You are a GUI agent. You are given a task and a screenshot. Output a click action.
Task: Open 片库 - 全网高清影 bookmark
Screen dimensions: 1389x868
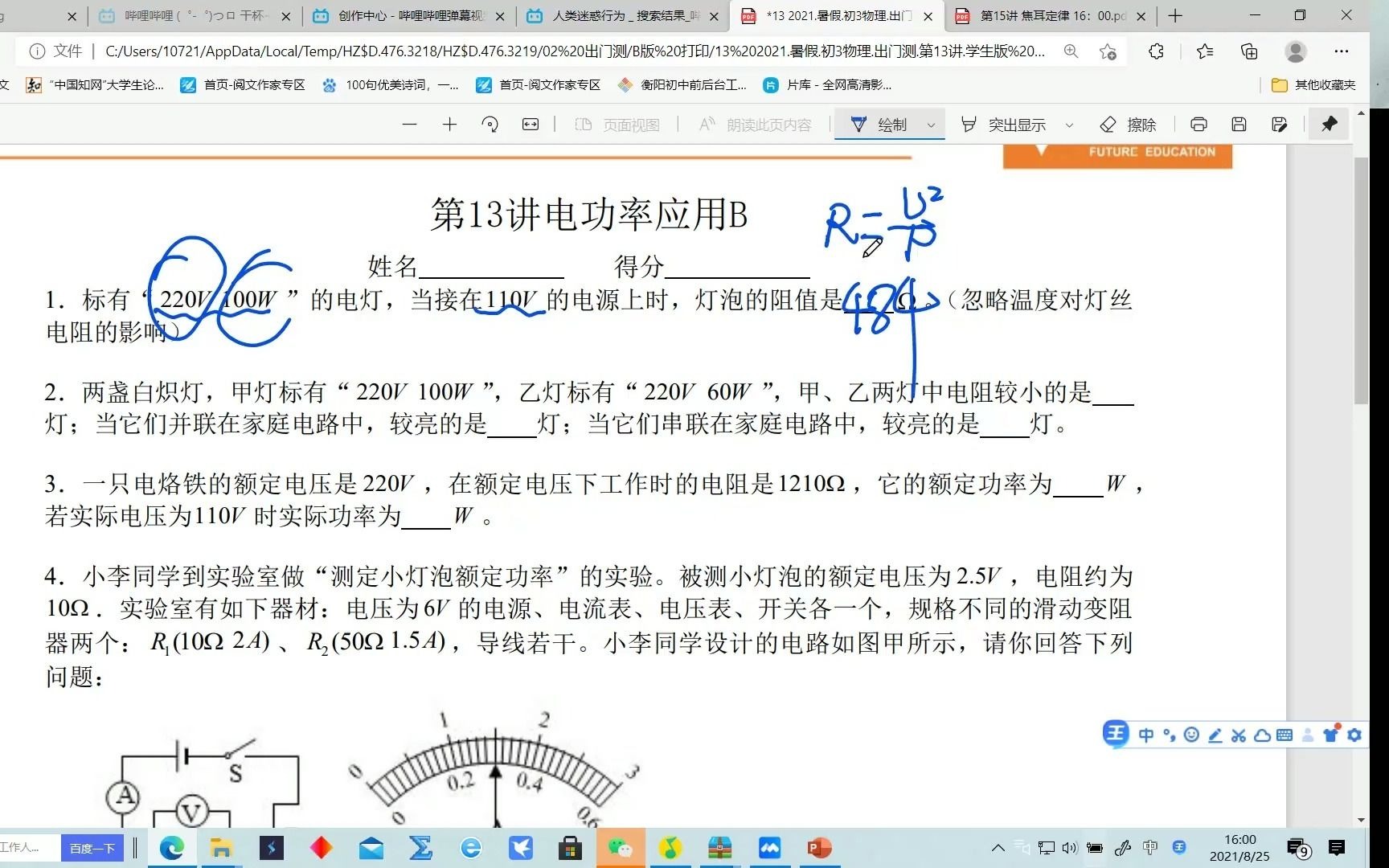click(827, 85)
